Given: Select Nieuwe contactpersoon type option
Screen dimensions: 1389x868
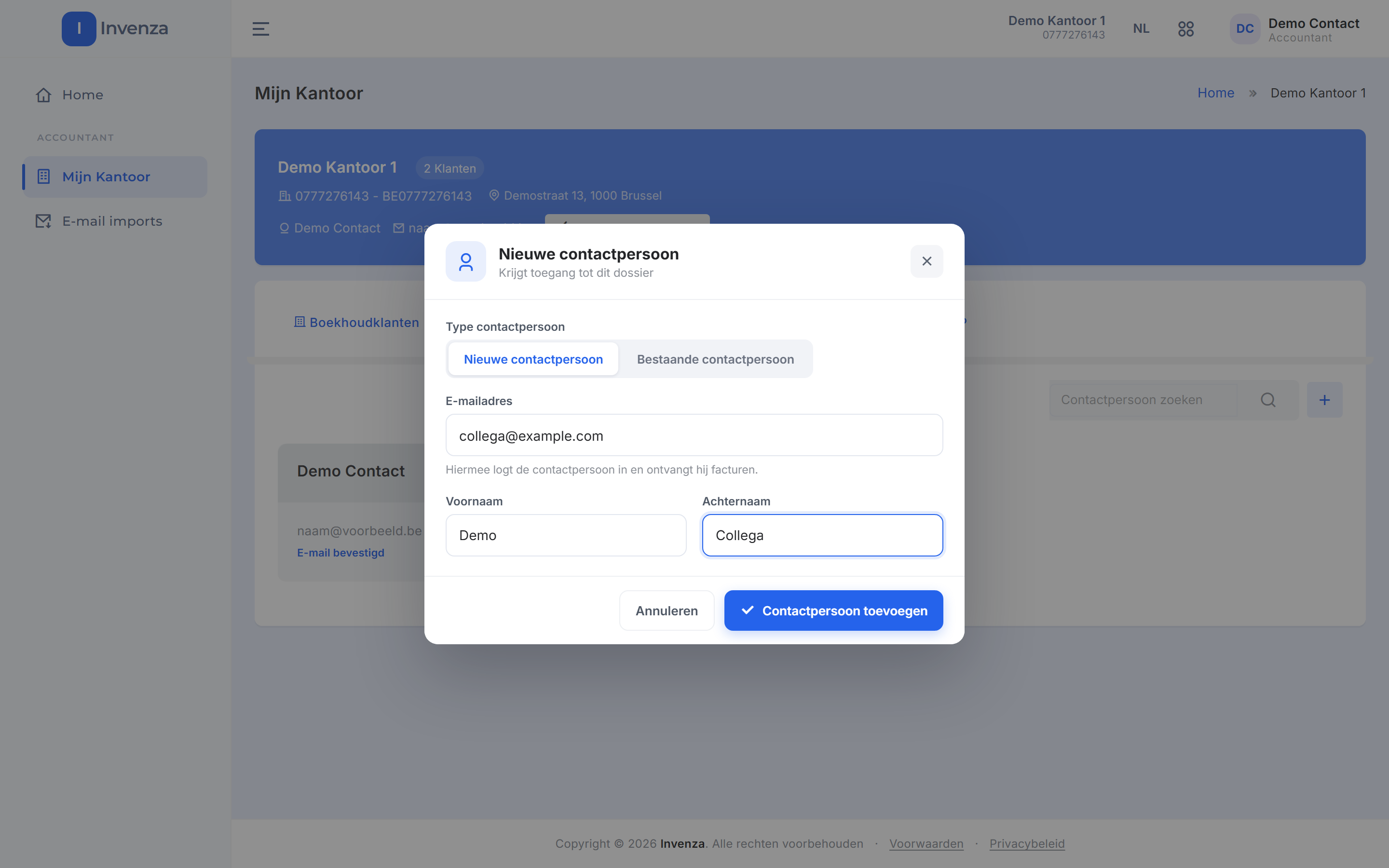Looking at the screenshot, I should 533,359.
